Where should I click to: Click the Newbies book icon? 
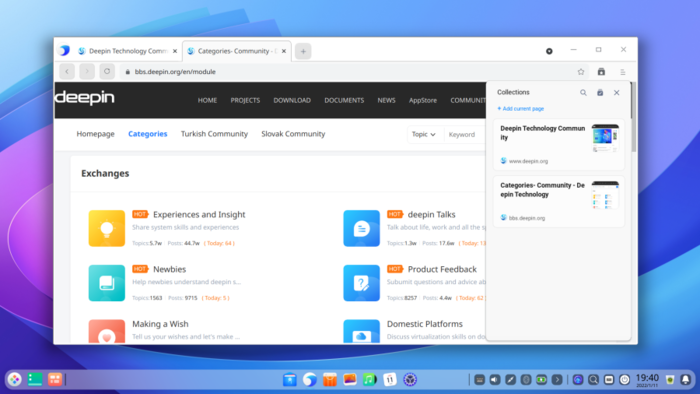[107, 283]
